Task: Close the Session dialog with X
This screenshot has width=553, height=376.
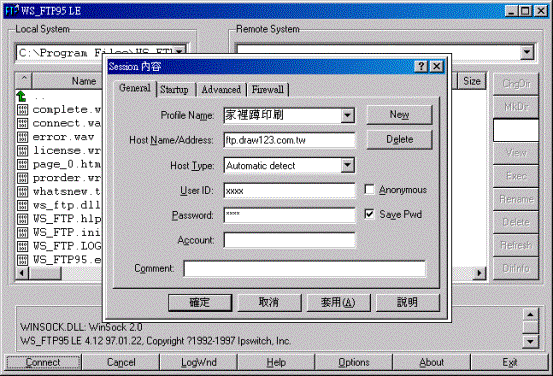Action: 437,66
